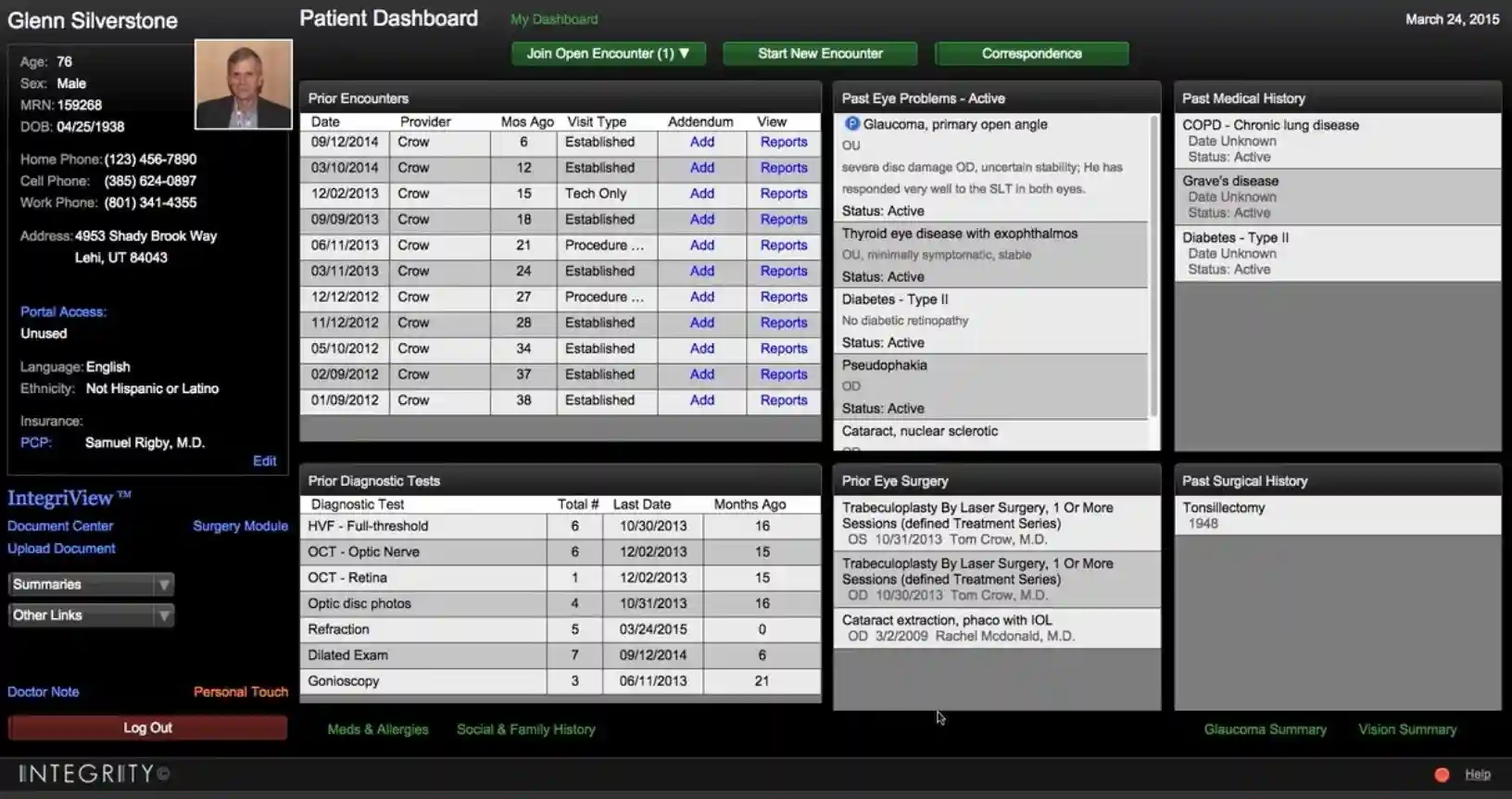Image resolution: width=1512 pixels, height=799 pixels.
Task: Open Personal Touch link
Action: pos(240,691)
